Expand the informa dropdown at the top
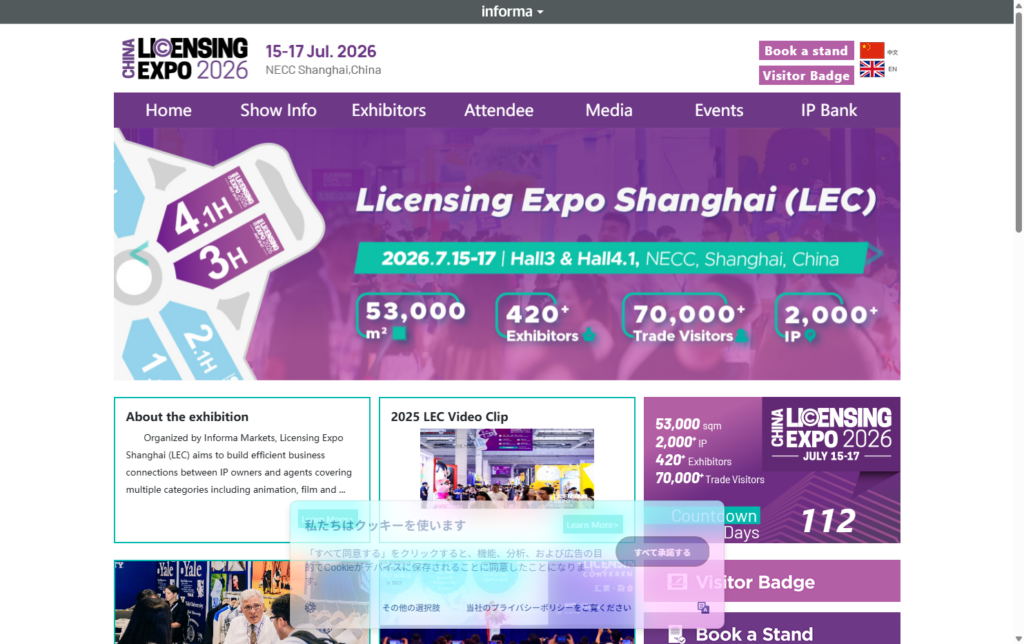This screenshot has height=644, width=1024. point(512,12)
